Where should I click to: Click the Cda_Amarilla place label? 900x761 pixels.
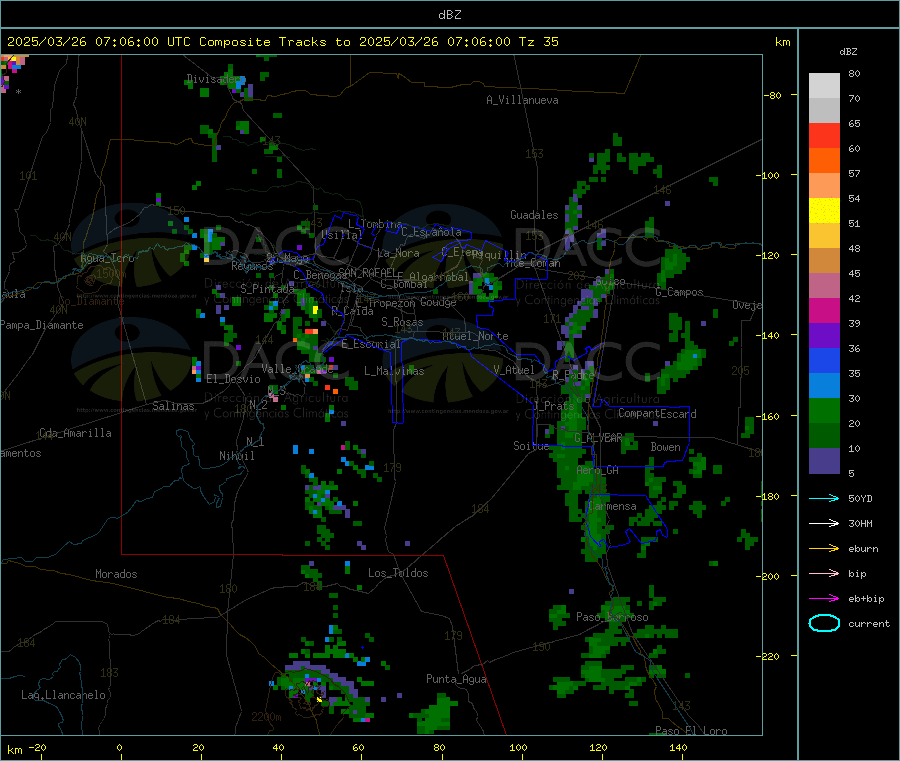click(x=75, y=433)
